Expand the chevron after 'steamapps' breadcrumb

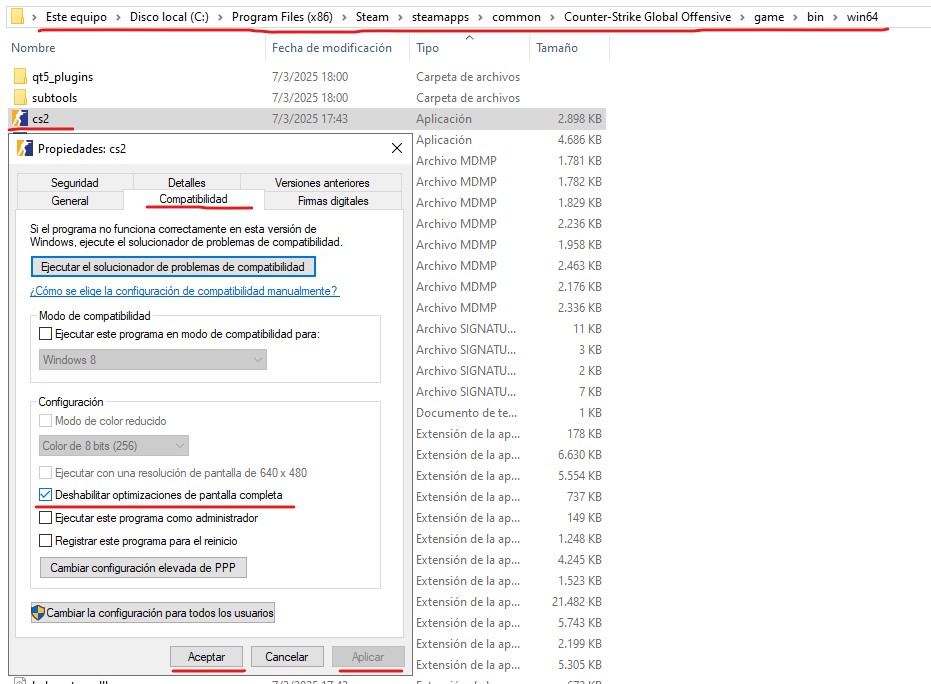[480, 17]
